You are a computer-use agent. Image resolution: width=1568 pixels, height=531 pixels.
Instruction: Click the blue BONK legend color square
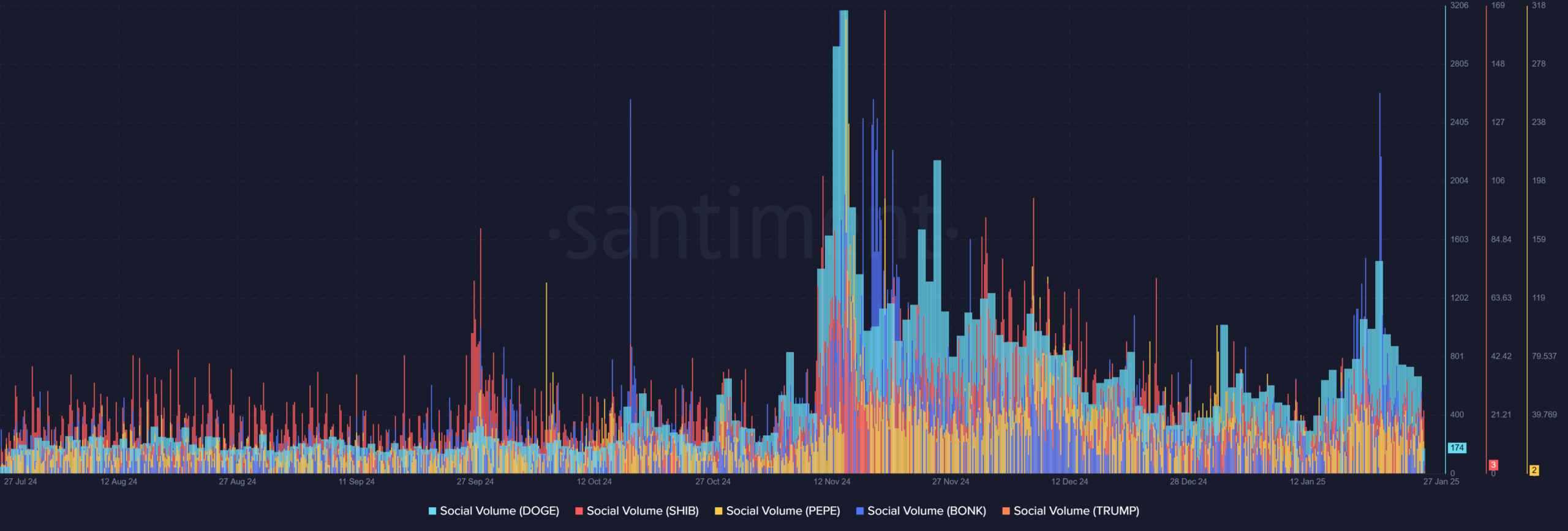(x=860, y=511)
